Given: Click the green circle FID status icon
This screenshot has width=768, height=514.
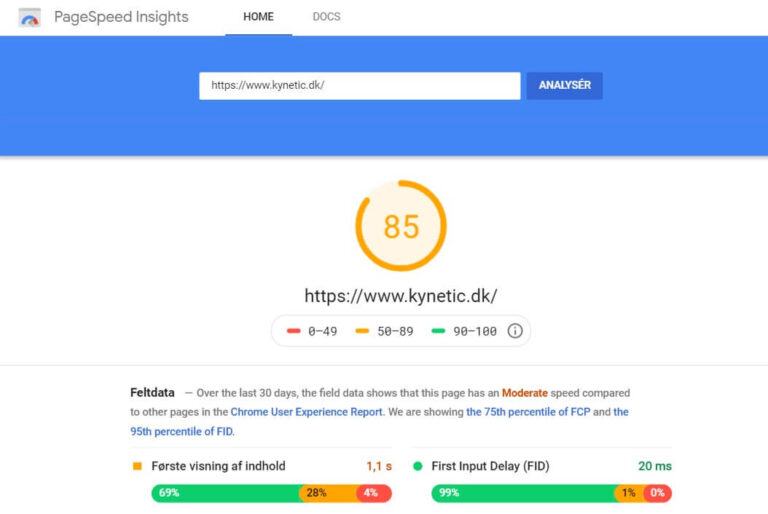Looking at the screenshot, I should click(x=417, y=466).
